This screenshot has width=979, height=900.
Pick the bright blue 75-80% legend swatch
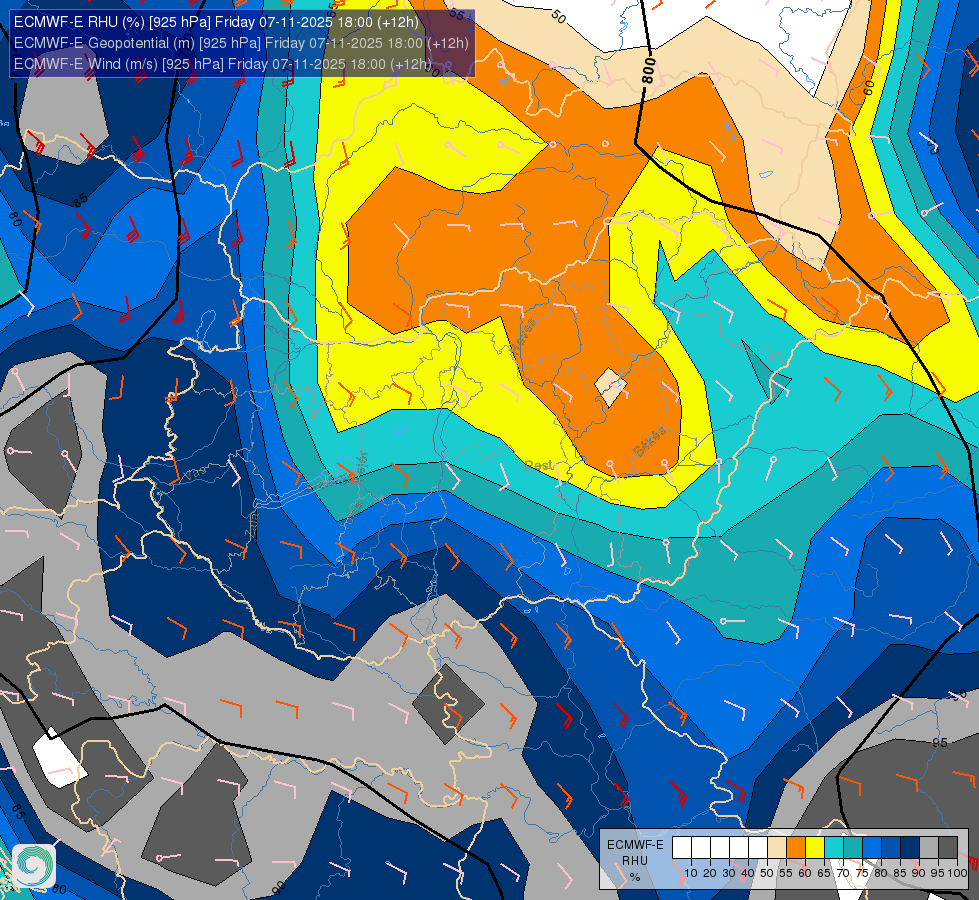click(872, 848)
